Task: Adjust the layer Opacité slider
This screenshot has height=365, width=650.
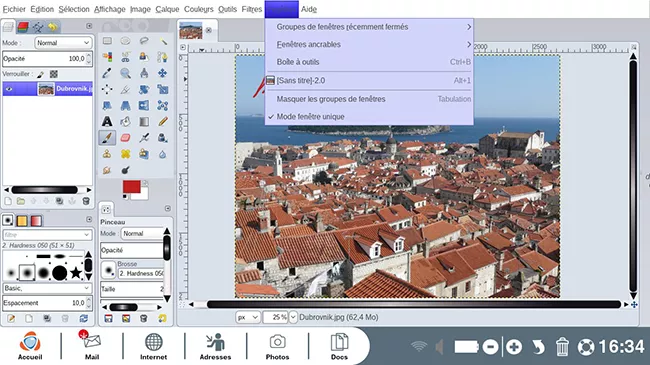Action: 47,58
